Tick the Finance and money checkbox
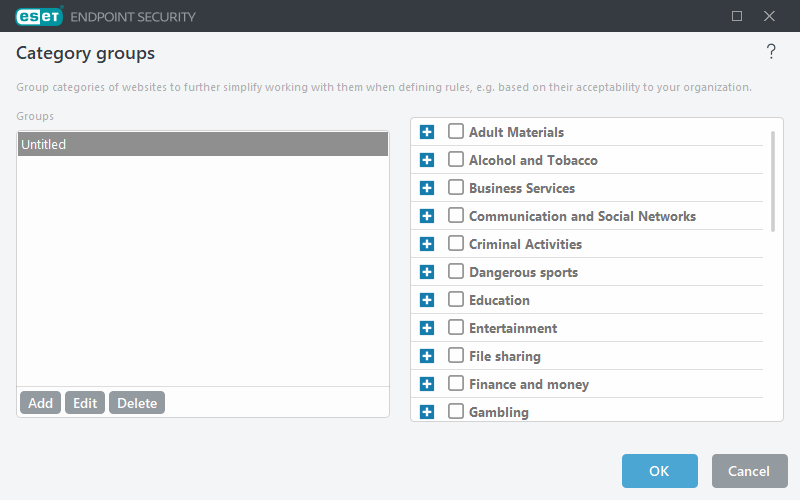 point(456,384)
